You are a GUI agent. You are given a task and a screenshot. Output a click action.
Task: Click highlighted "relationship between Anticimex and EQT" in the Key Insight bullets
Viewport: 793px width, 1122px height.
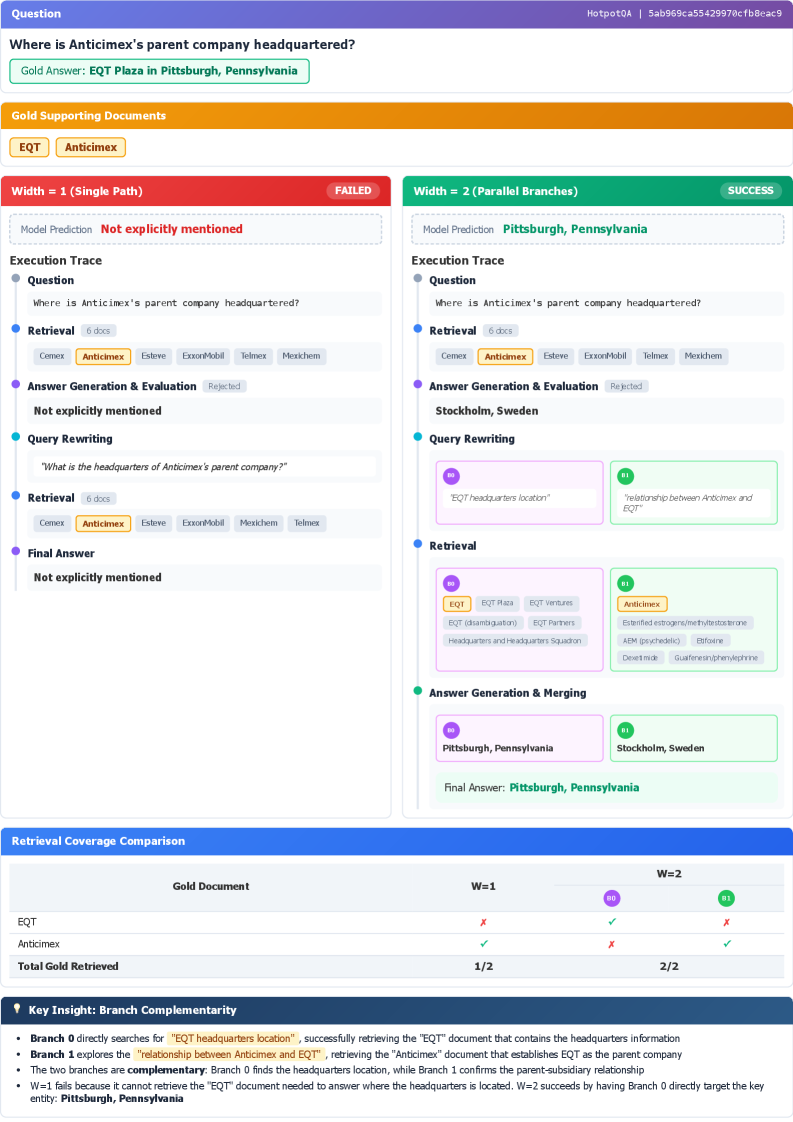pos(229,1054)
